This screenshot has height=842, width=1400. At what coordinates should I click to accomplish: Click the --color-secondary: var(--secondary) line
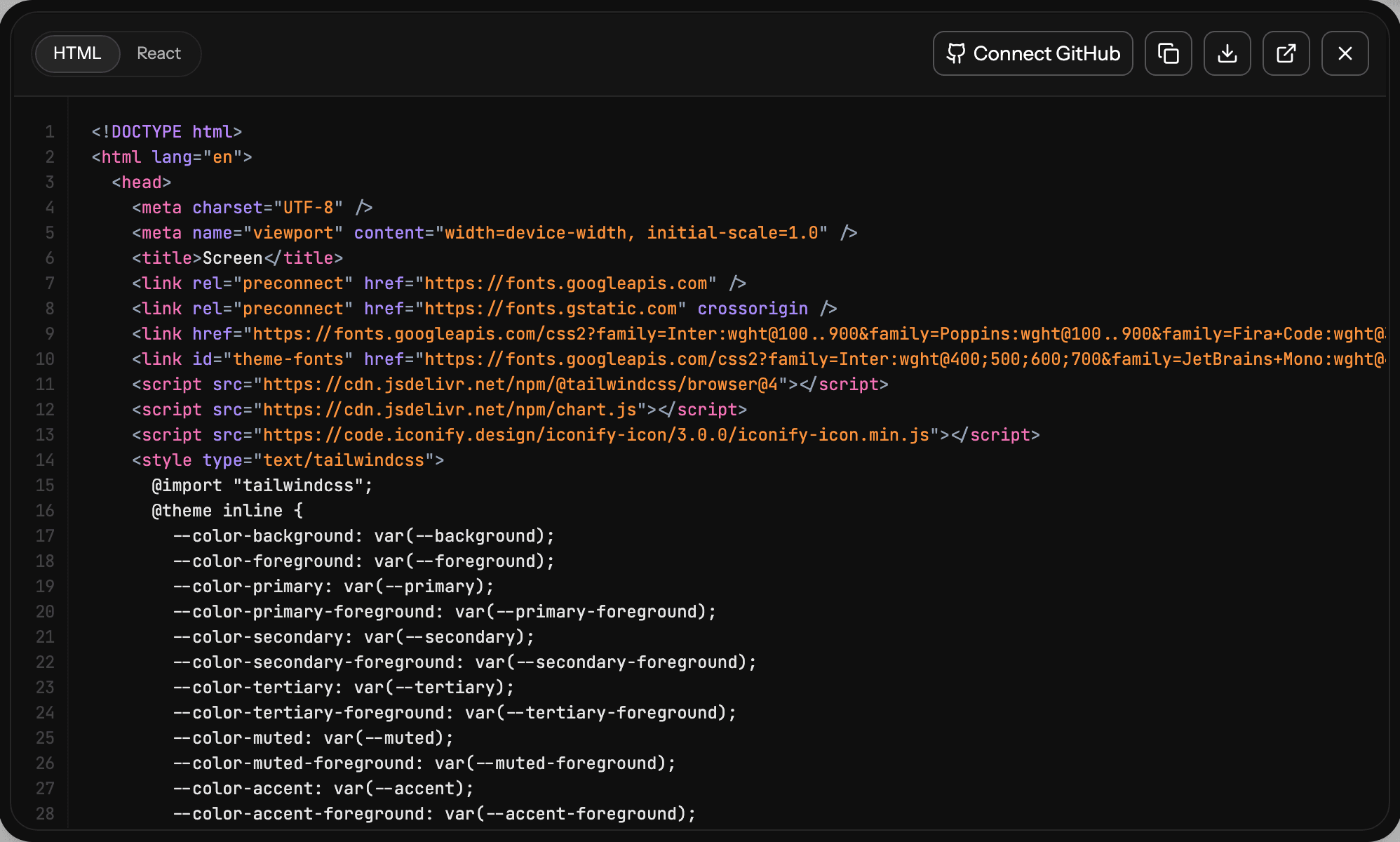pos(354,637)
